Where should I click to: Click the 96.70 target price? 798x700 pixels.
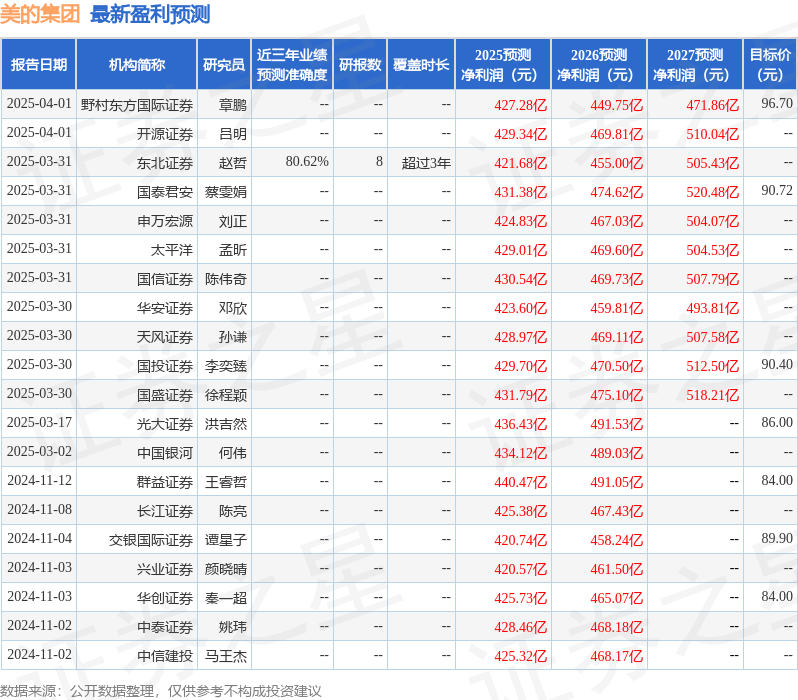pyautogui.click(x=777, y=103)
